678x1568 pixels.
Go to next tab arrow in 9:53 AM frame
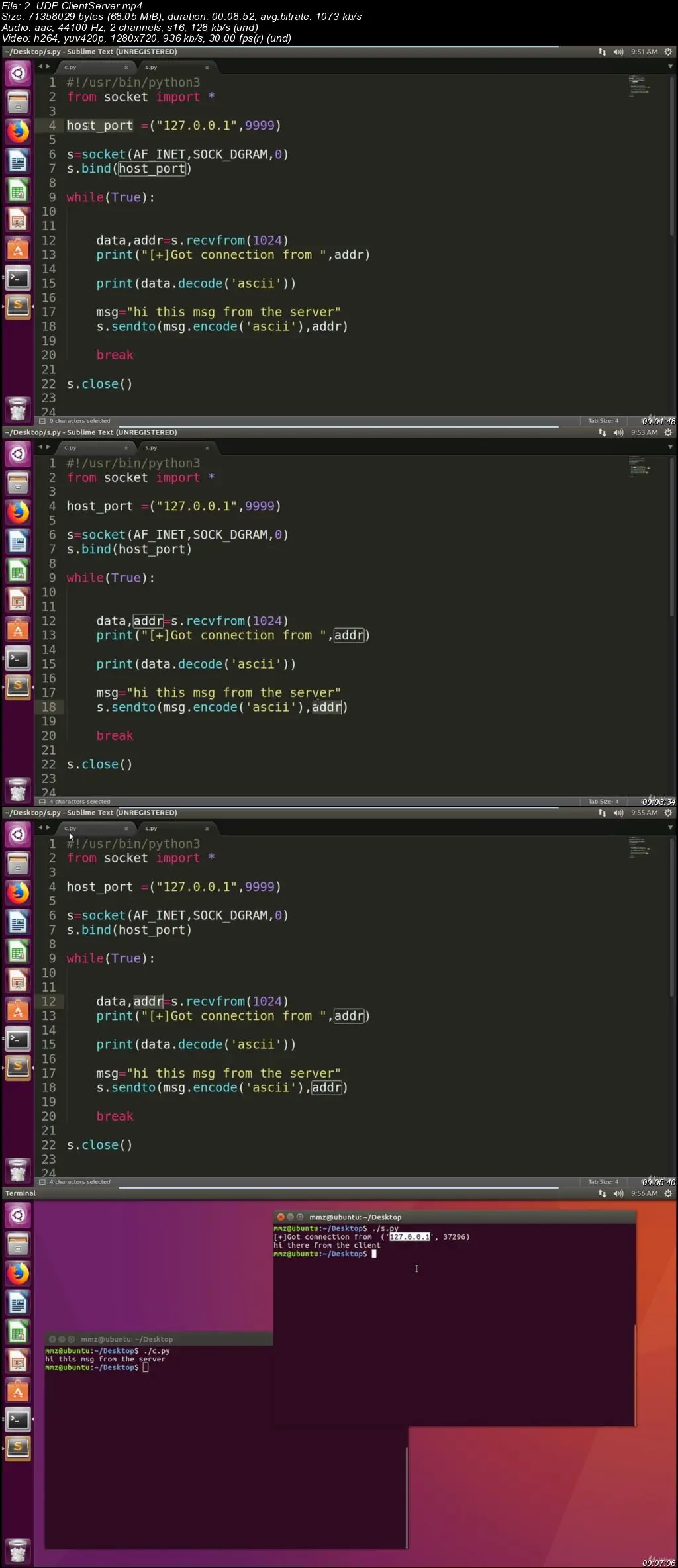click(48, 447)
